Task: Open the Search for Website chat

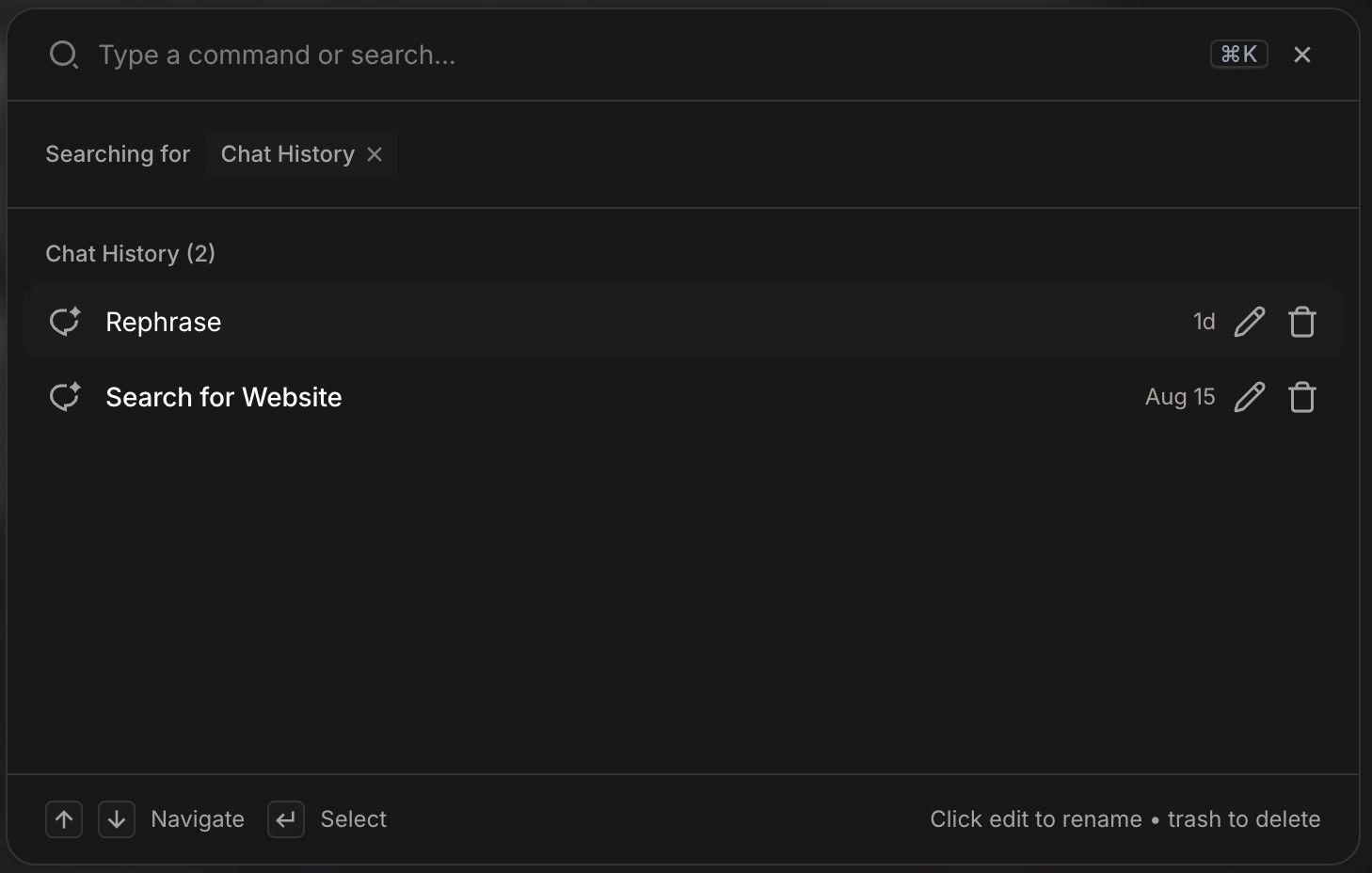Action: pyautogui.click(x=682, y=397)
